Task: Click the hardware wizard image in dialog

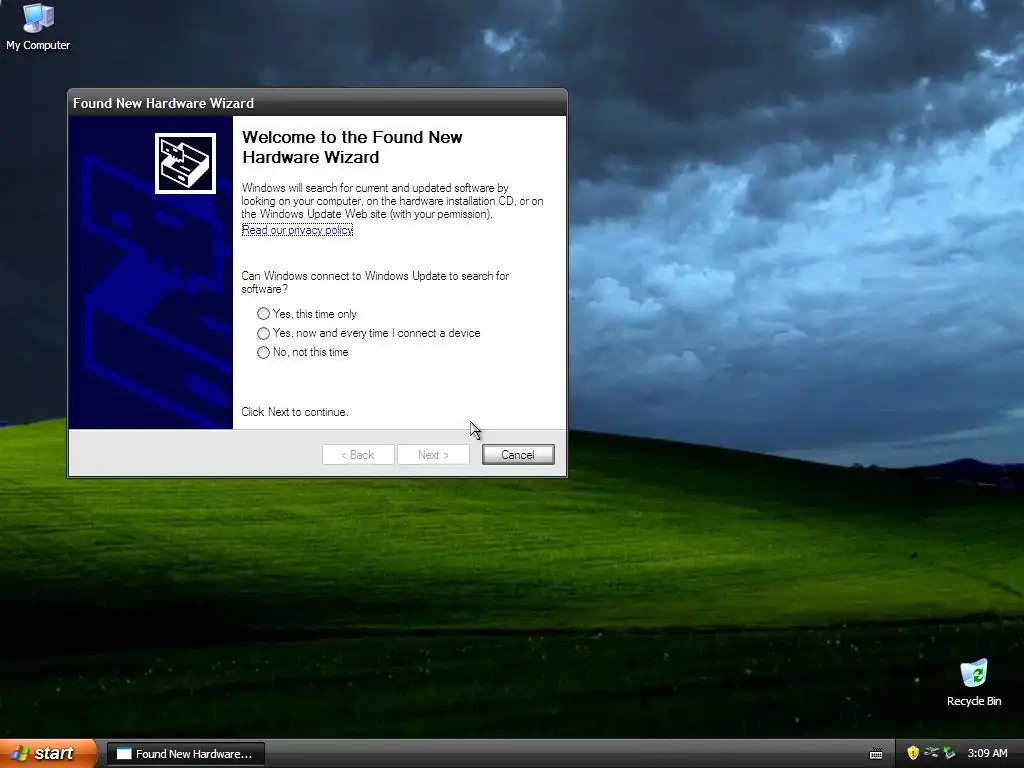Action: pos(185,163)
